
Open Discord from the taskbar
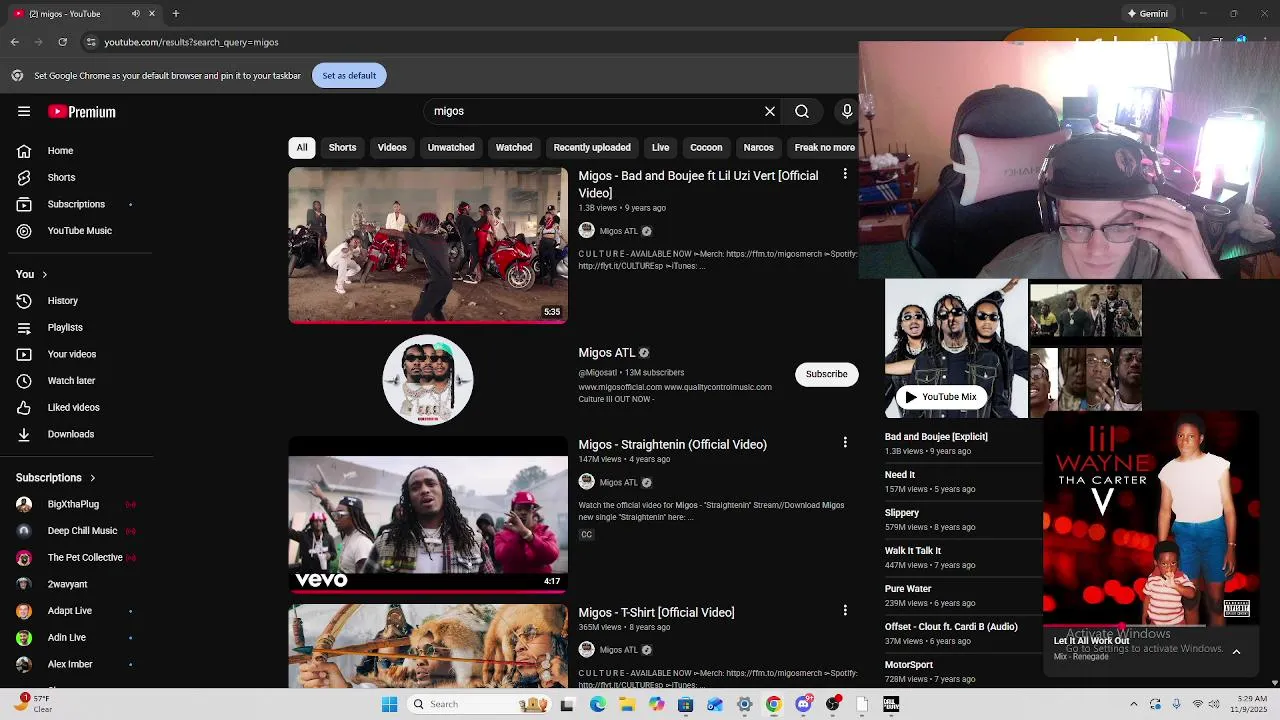pos(803,704)
